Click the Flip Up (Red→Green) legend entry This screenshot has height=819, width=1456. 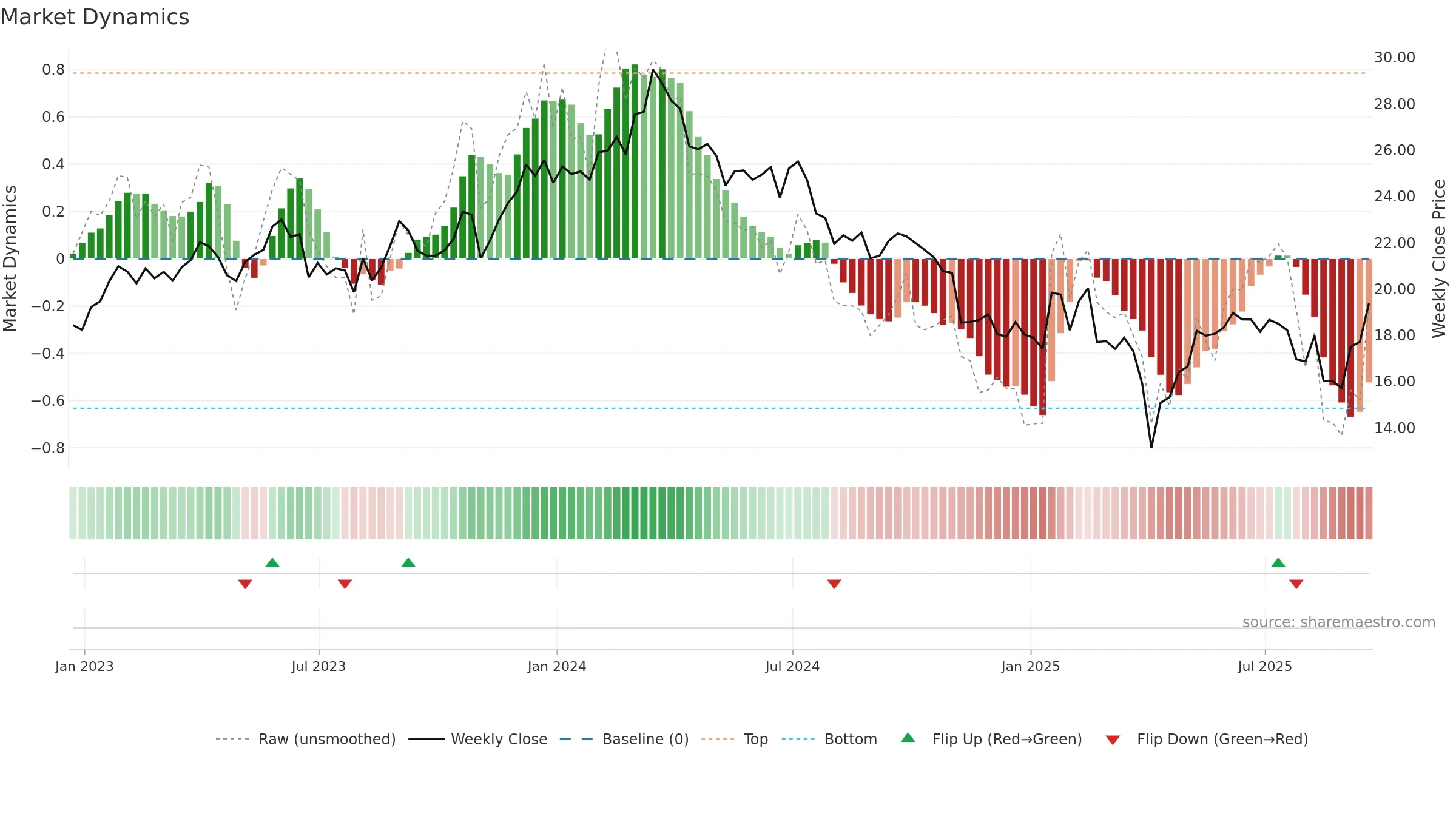[x=991, y=739]
